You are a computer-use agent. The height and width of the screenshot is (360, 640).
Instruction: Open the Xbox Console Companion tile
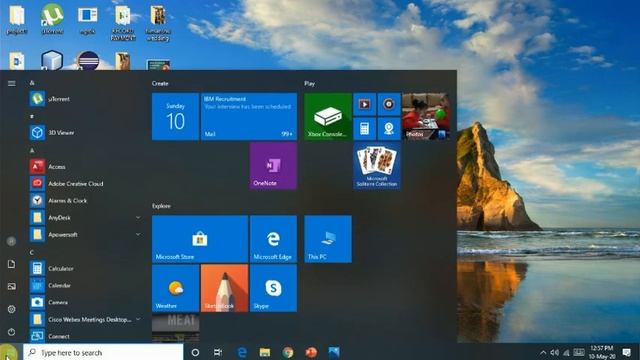pos(328,116)
